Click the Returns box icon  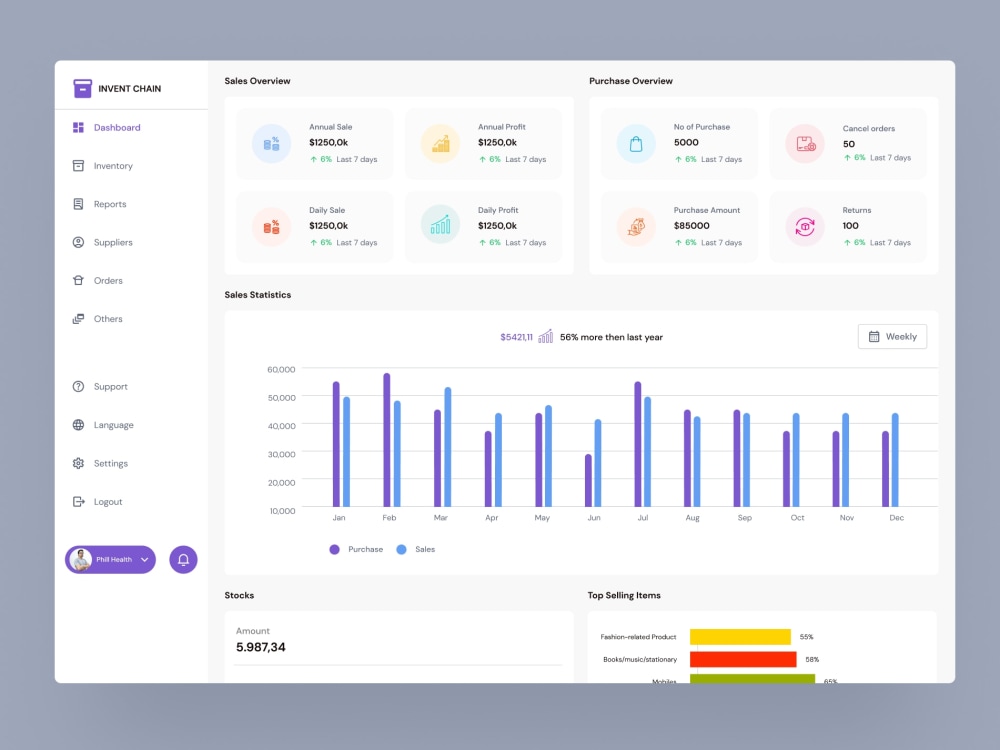[805, 226]
